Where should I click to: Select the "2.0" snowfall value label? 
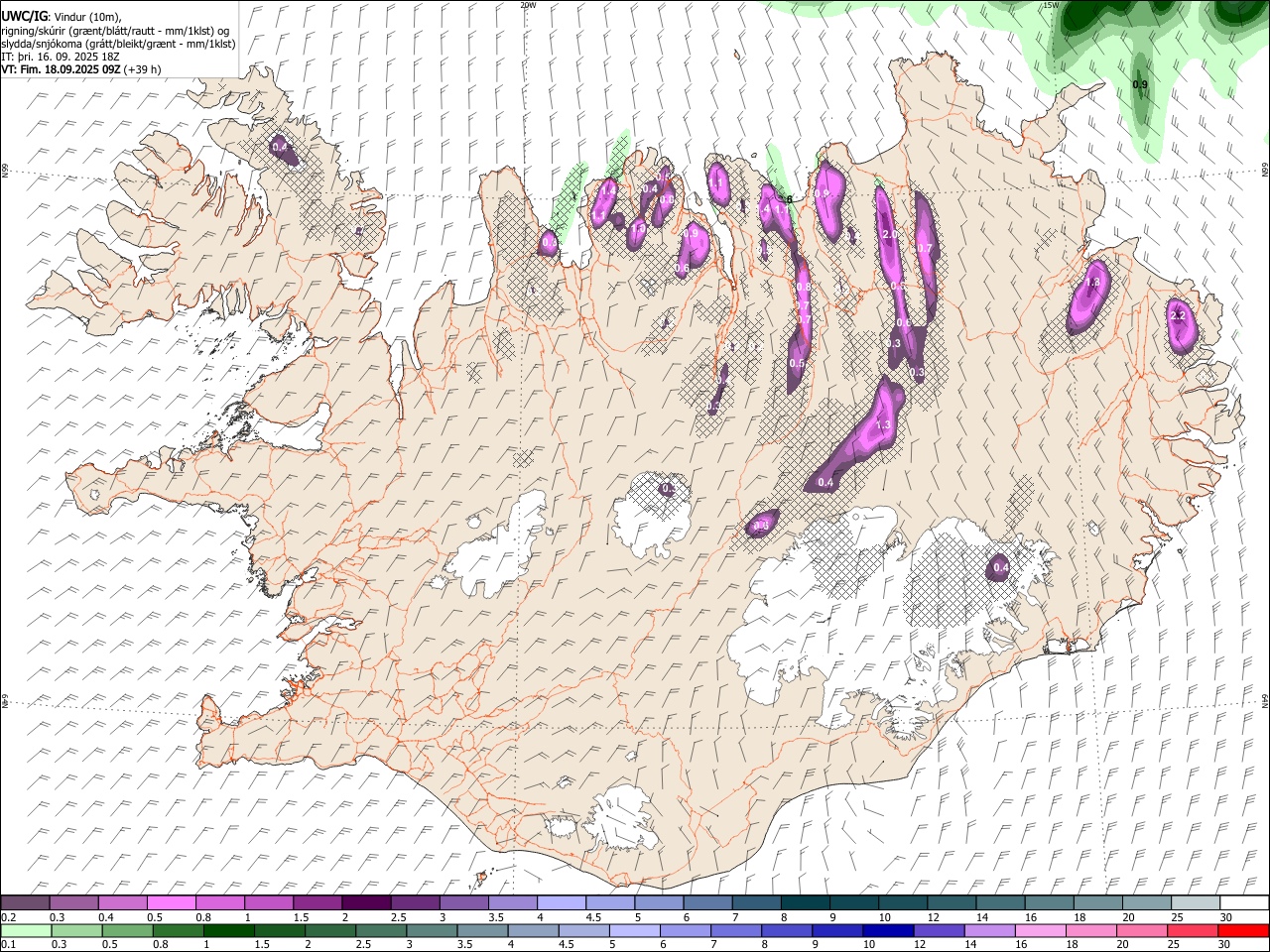coord(890,235)
